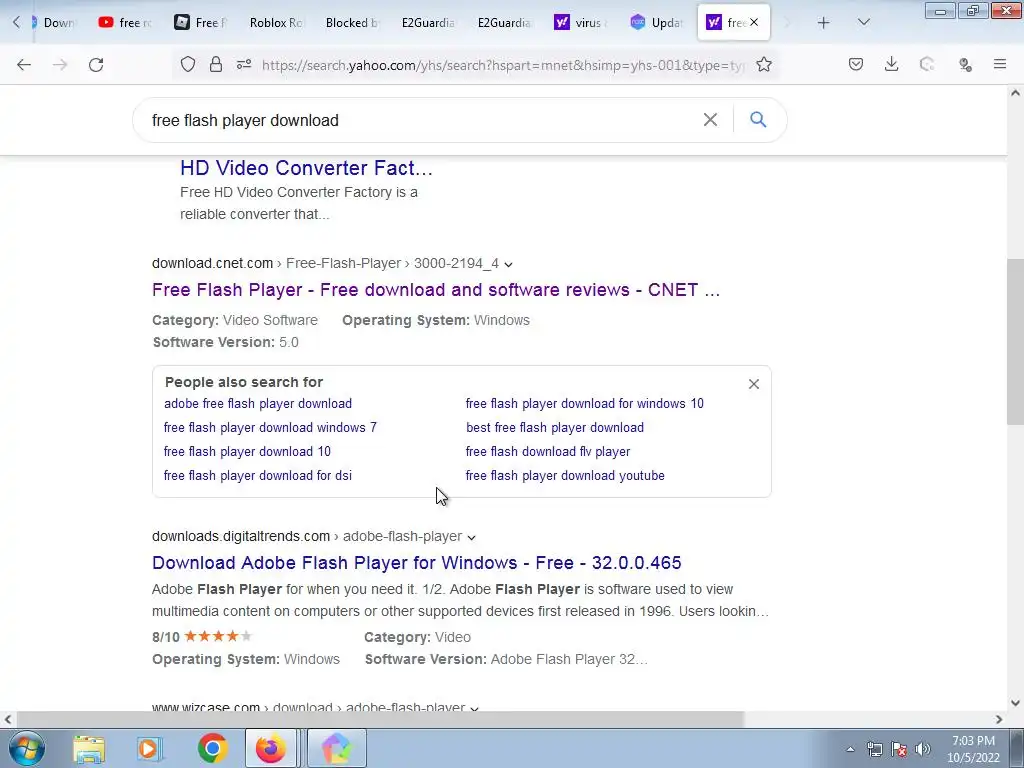The width and height of the screenshot is (1024, 768).
Task: Search 'free flash player download windows 7'
Action: pos(270,428)
